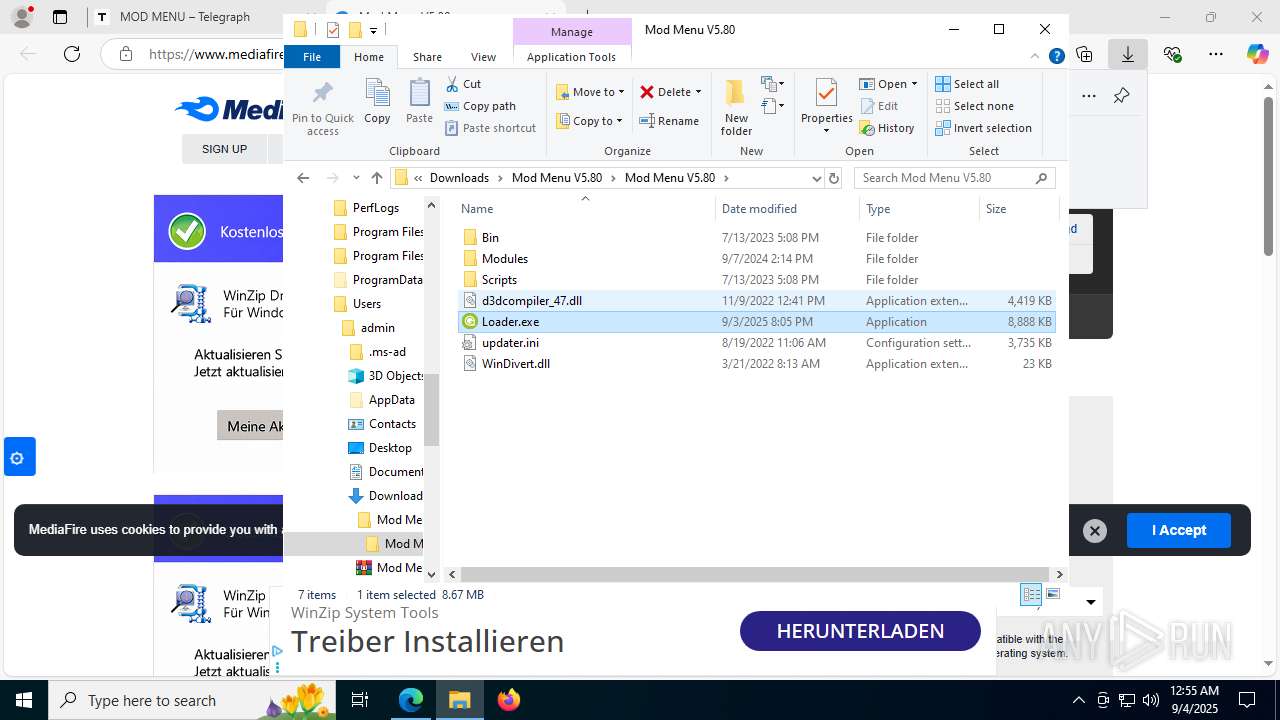1280x720 pixels.
Task: Click the Paste ribbon icon
Action: click(419, 102)
